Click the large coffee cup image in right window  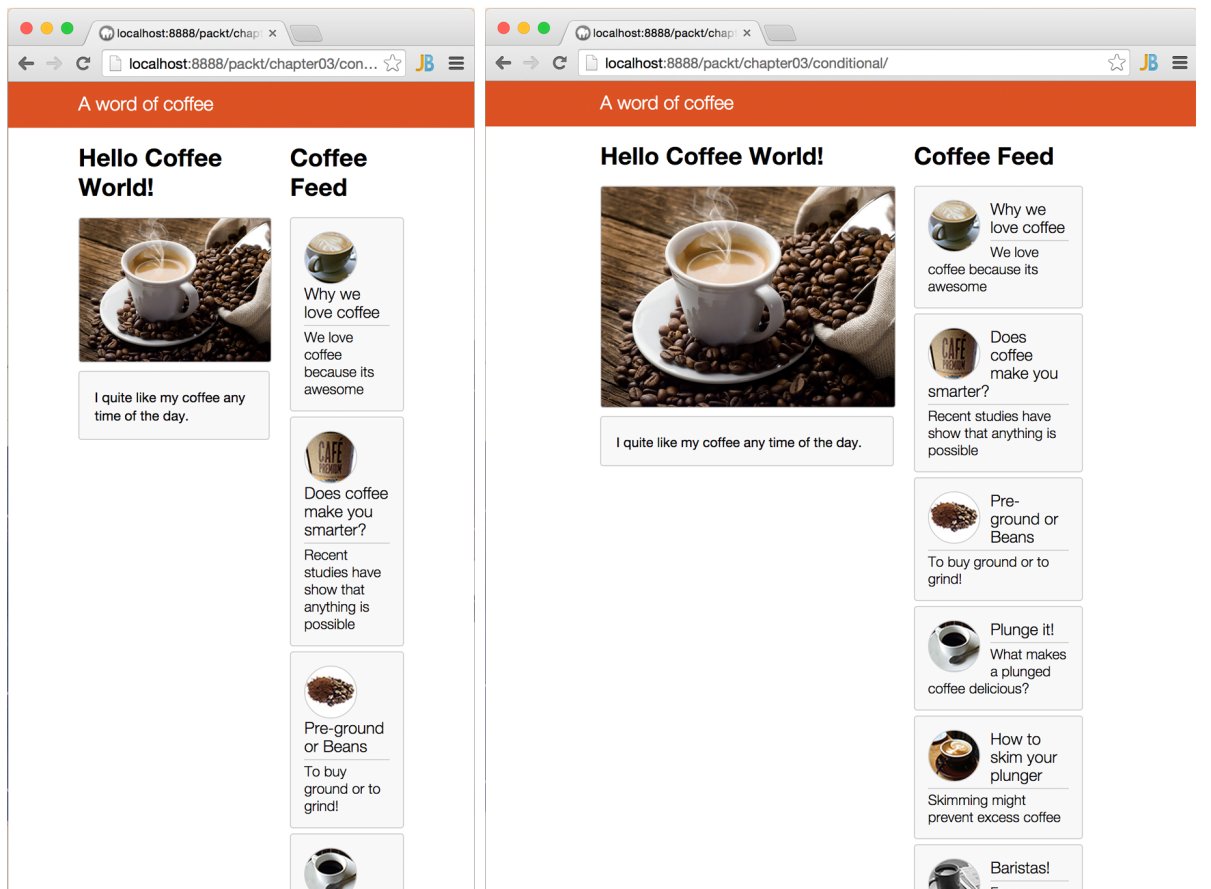pos(748,296)
